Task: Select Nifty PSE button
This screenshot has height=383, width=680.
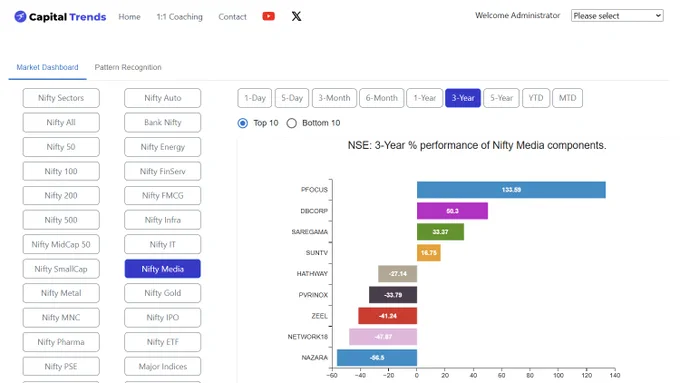Action: click(61, 367)
